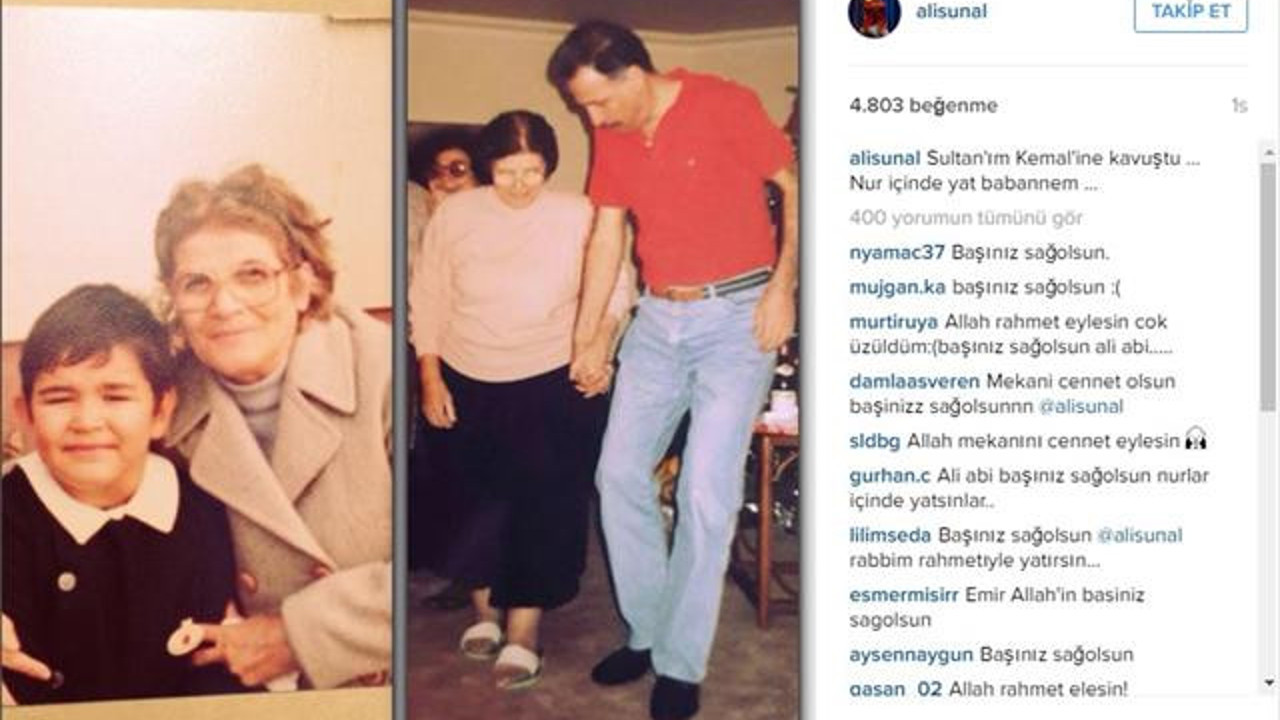Image resolution: width=1280 pixels, height=720 pixels.
Task: Open mujgan.ka commenter profile
Action: click(898, 288)
